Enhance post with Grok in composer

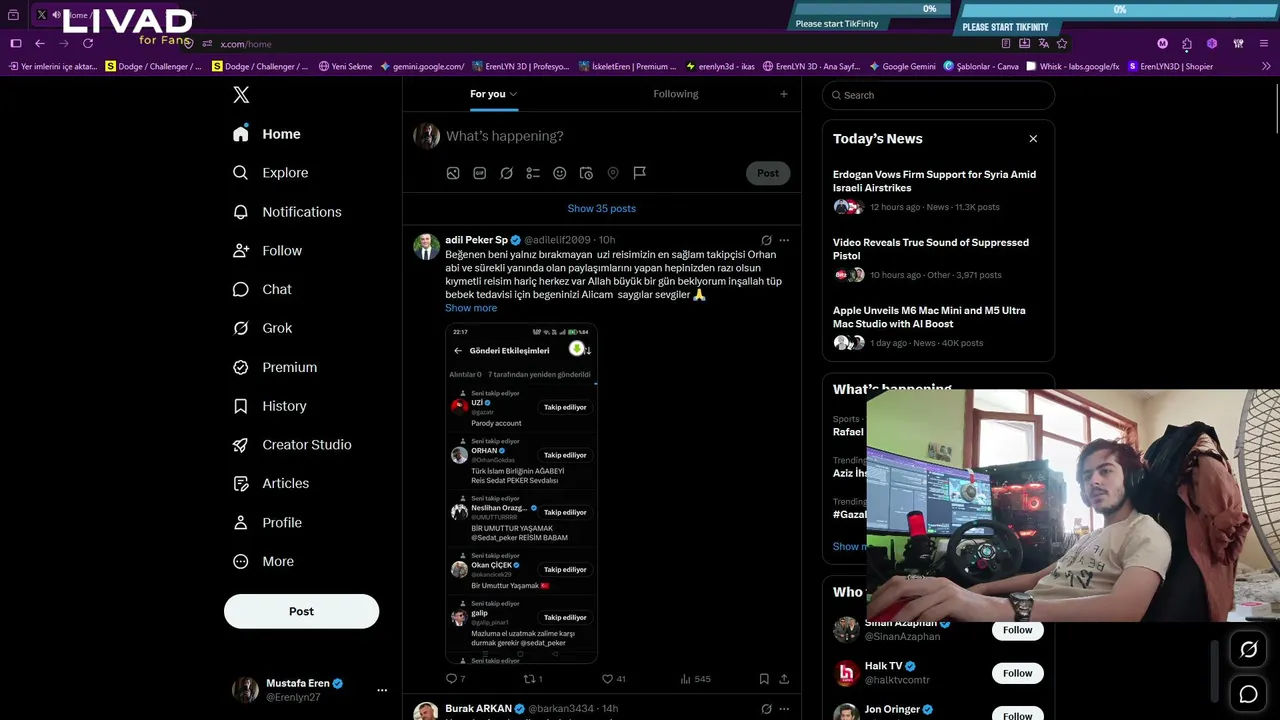[507, 173]
